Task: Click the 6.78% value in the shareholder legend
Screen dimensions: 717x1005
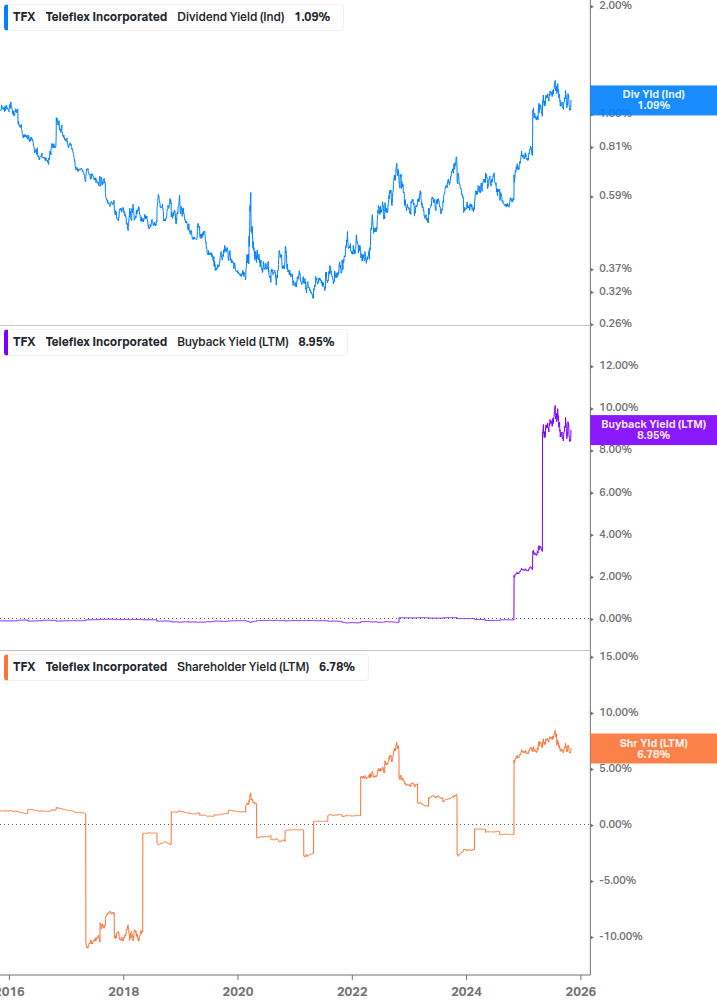Action: (336, 667)
